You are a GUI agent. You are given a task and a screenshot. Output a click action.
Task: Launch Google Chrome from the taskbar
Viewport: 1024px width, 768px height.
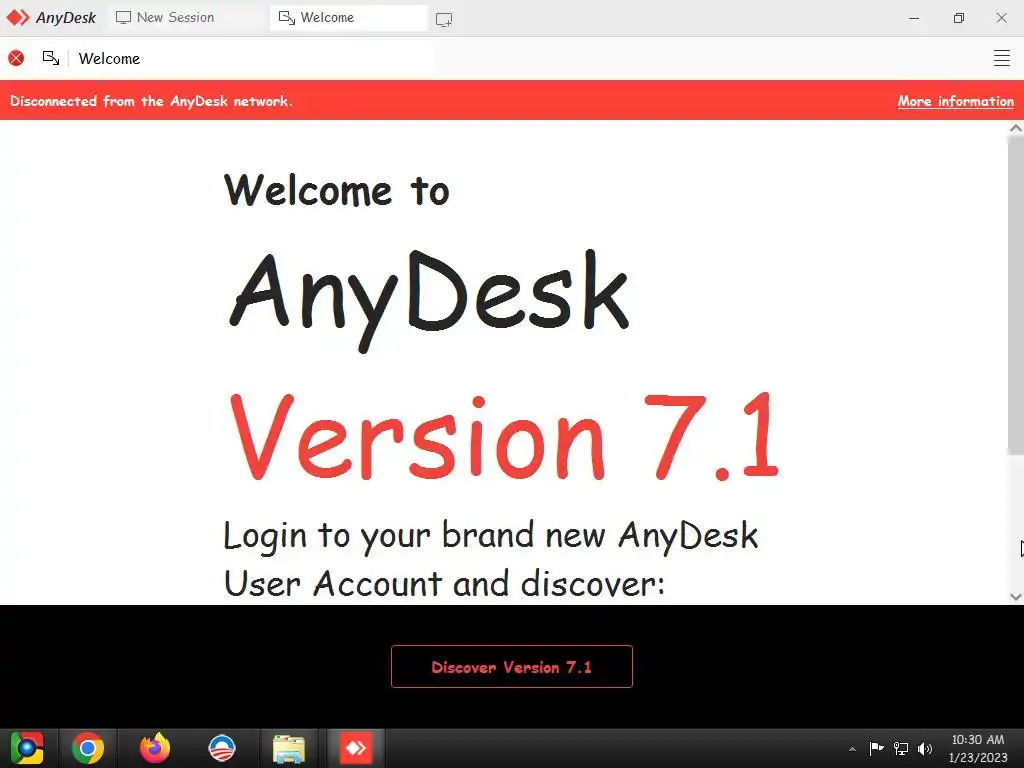[88, 748]
